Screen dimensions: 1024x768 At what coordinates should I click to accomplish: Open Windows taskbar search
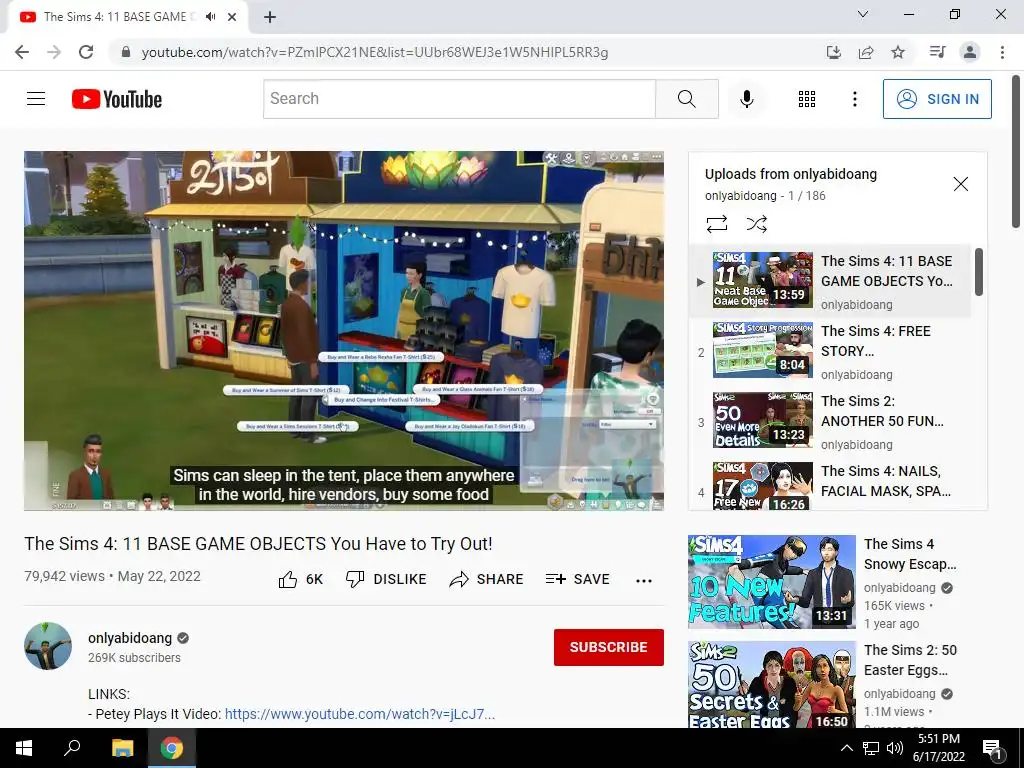pyautogui.click(x=72, y=748)
